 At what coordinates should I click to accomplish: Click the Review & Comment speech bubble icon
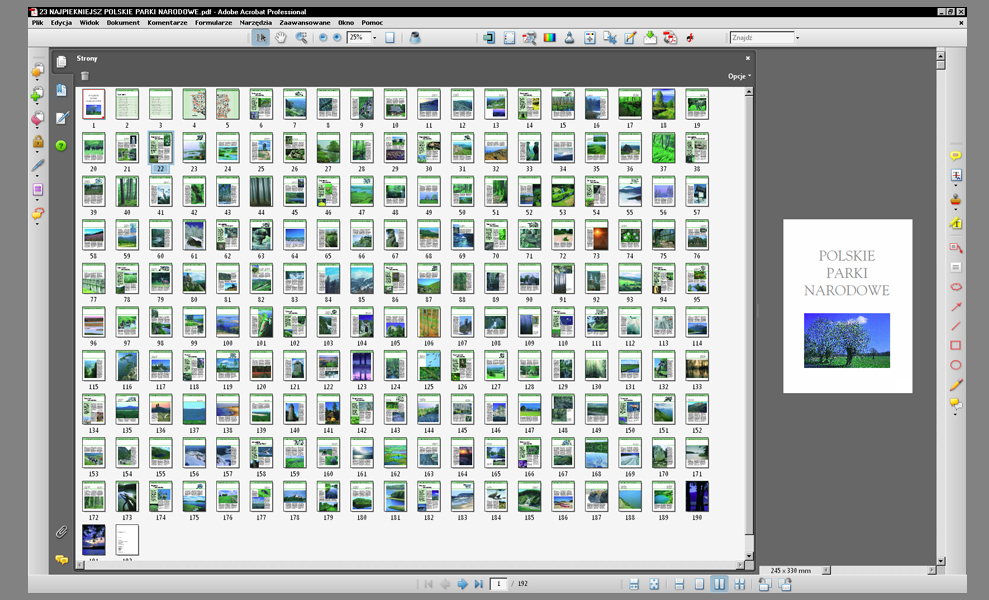(x=37, y=214)
